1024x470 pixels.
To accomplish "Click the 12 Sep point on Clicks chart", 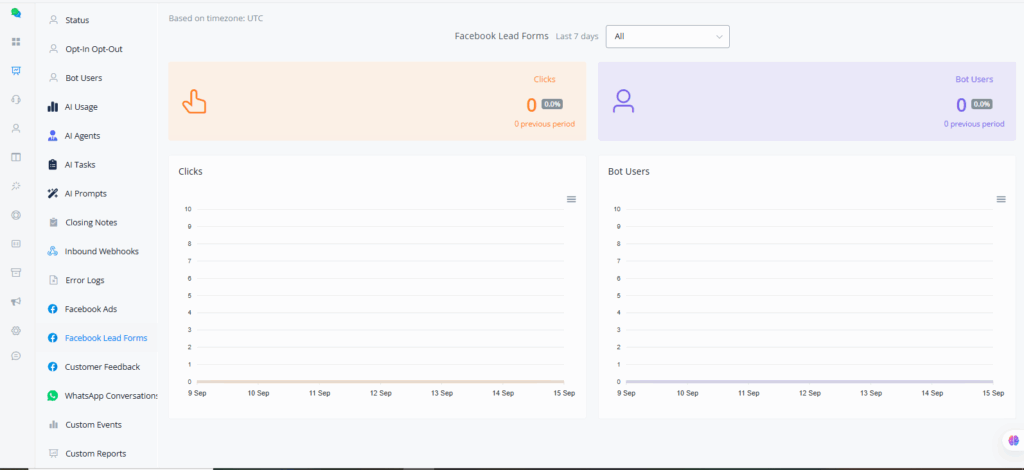I will pyautogui.click(x=380, y=381).
